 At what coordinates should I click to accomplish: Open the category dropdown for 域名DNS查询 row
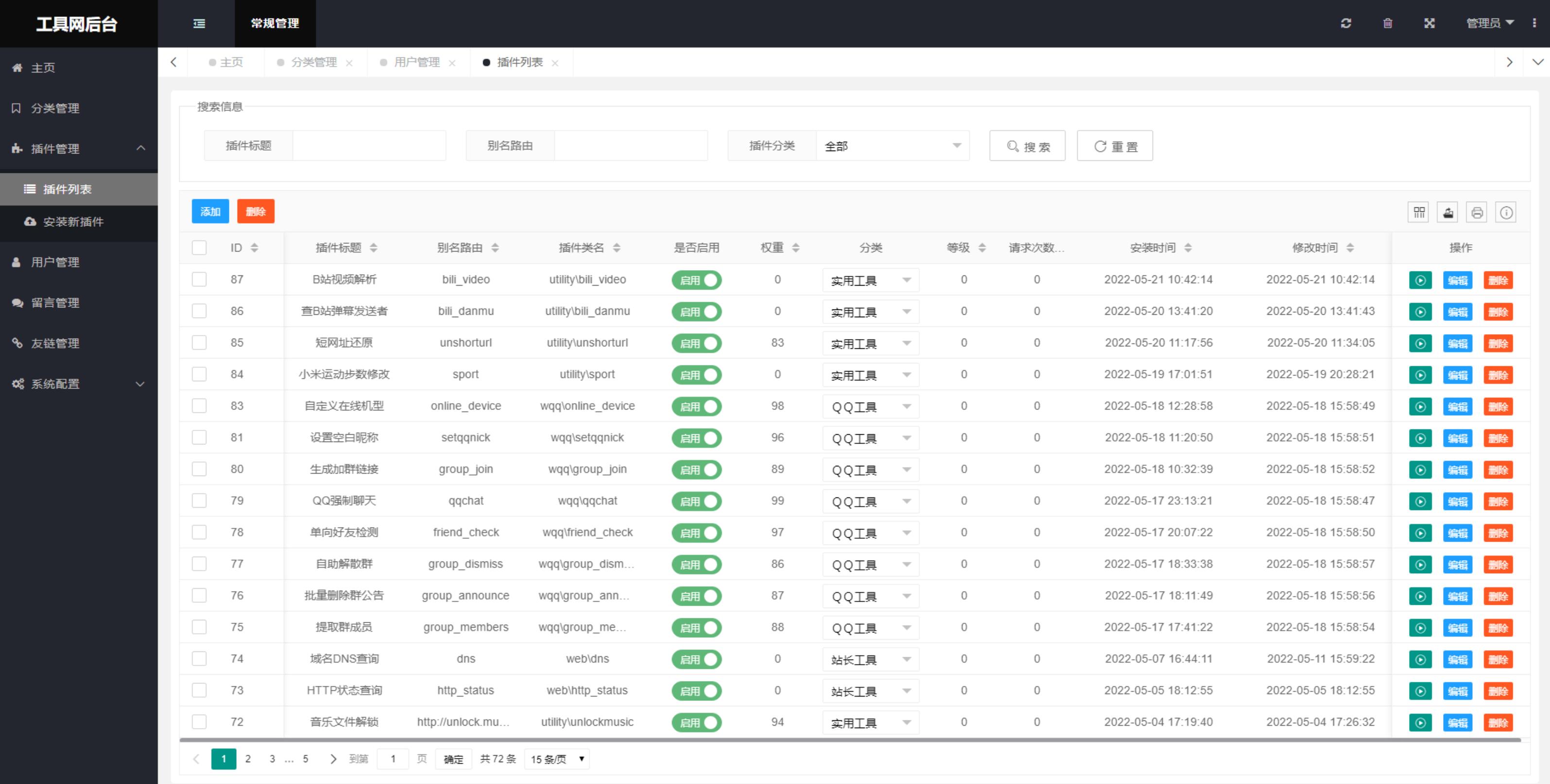tap(870, 659)
